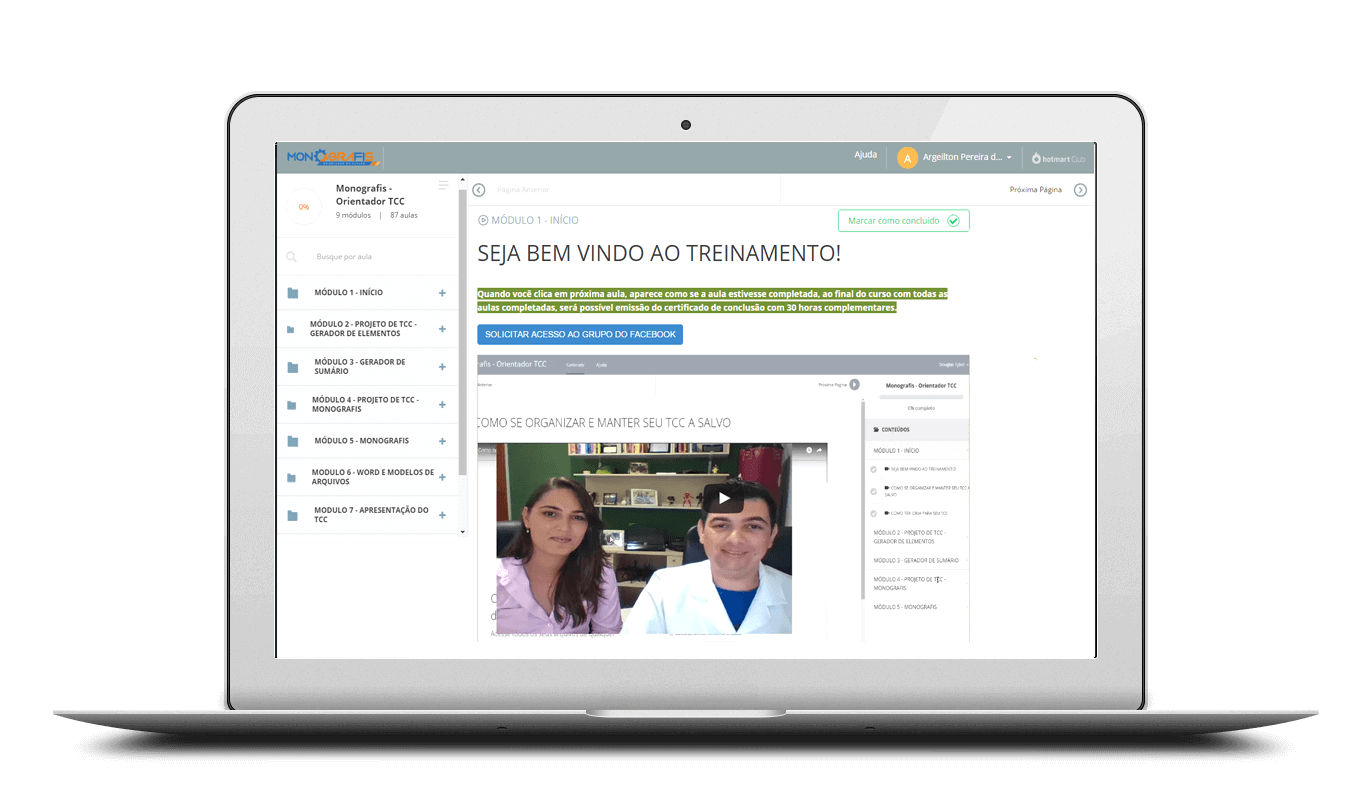Expand MÓDULO 5 - MONOGRAFIS plus
Screen dimensions: 1368x786
[442, 441]
